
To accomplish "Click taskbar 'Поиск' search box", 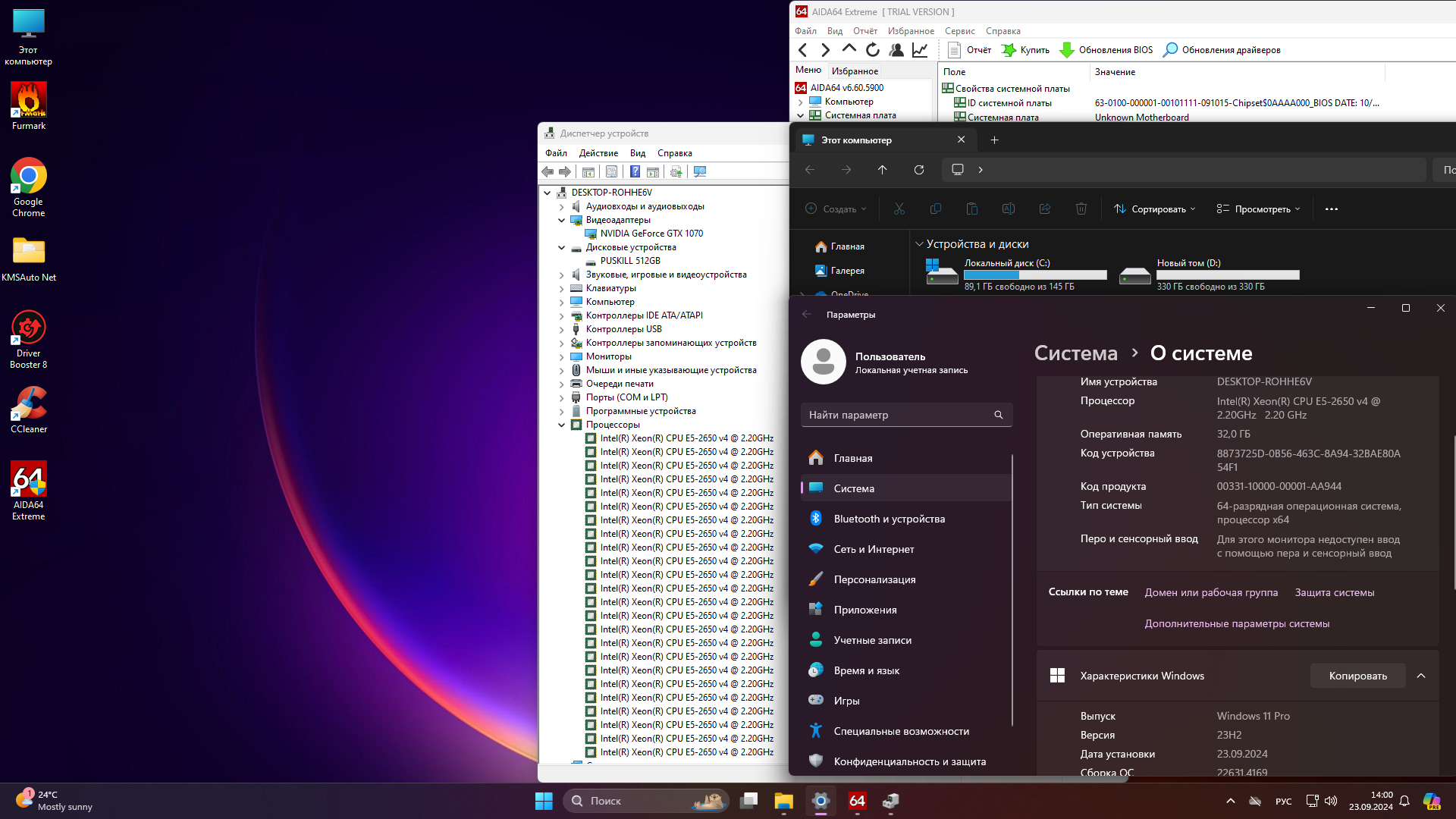I will click(x=646, y=801).
